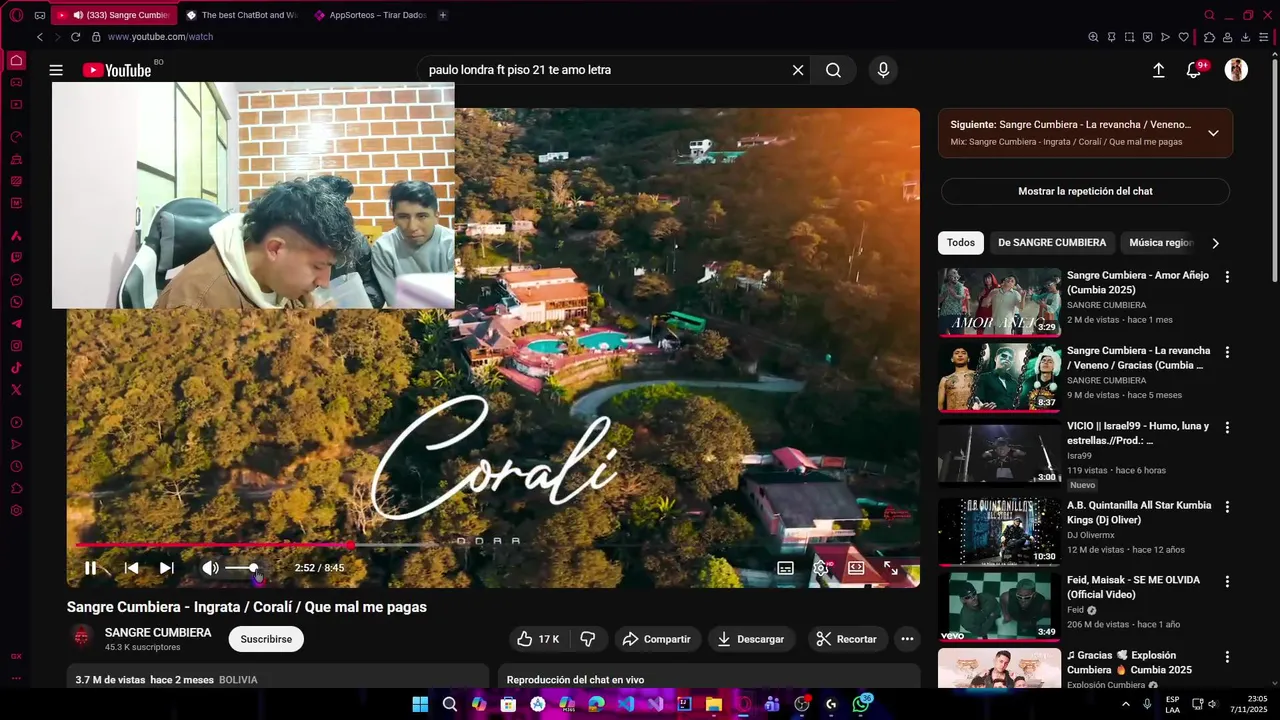Select the De SANGRE CUMBIERA chip
This screenshot has width=1280, height=720.
click(x=1052, y=243)
